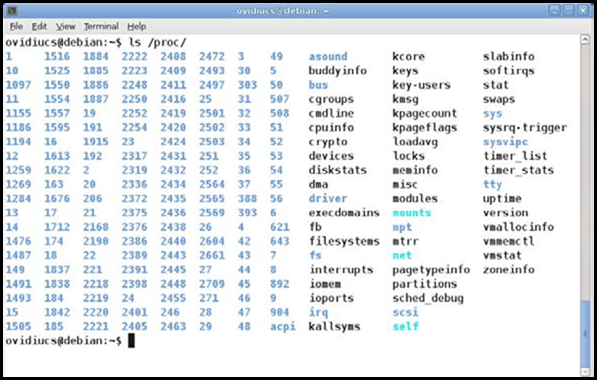
Task: Click the 'timer_list' entry
Action: [515, 156]
